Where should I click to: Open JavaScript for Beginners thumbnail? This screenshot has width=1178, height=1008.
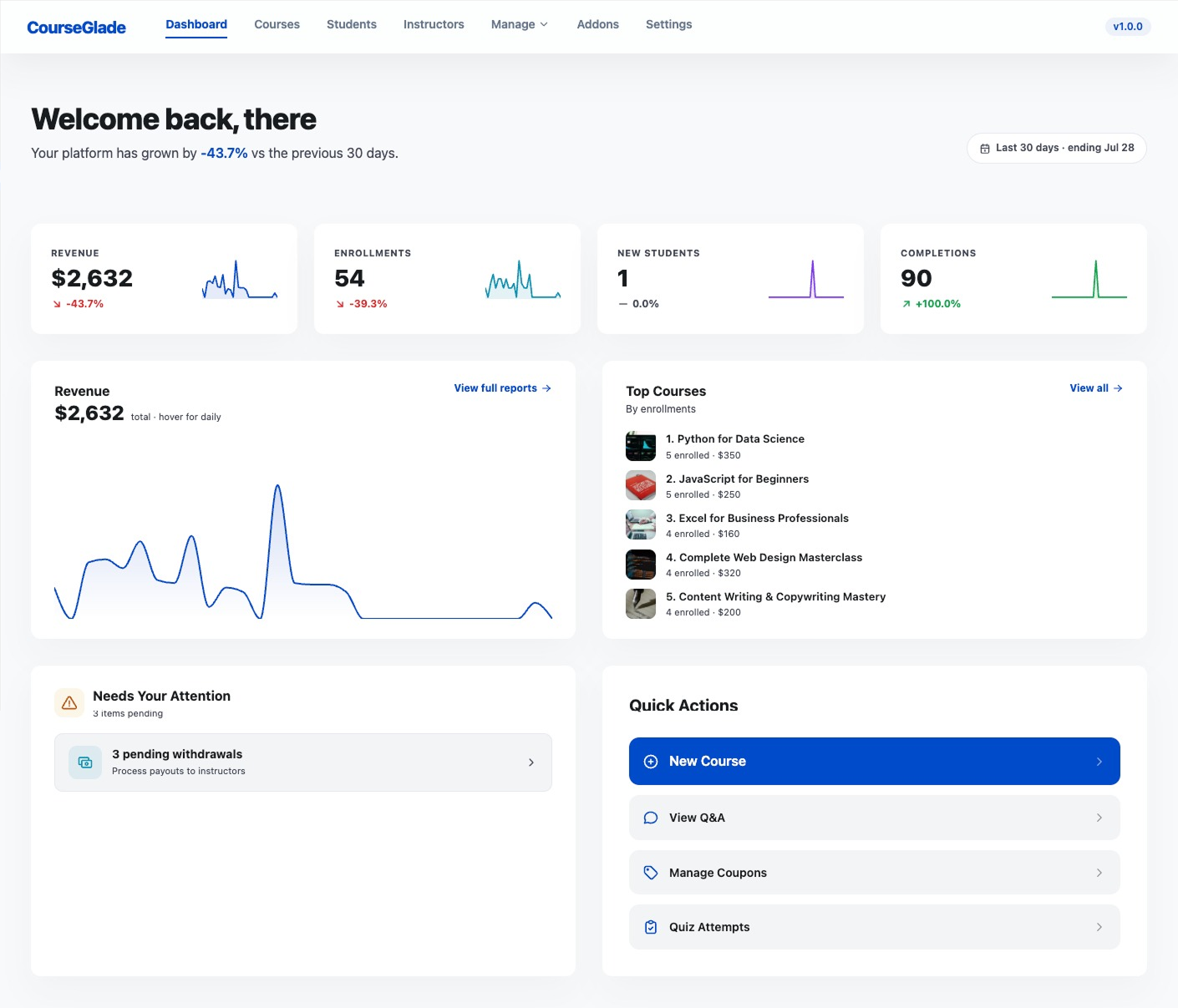pos(641,485)
